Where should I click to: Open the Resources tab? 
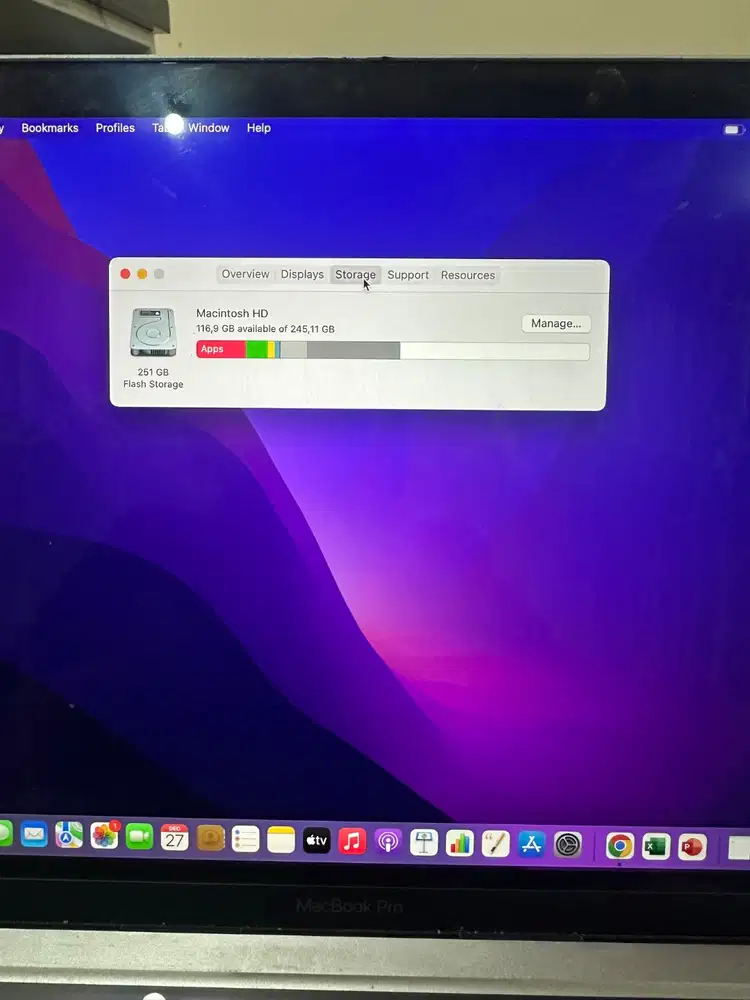[468, 276]
